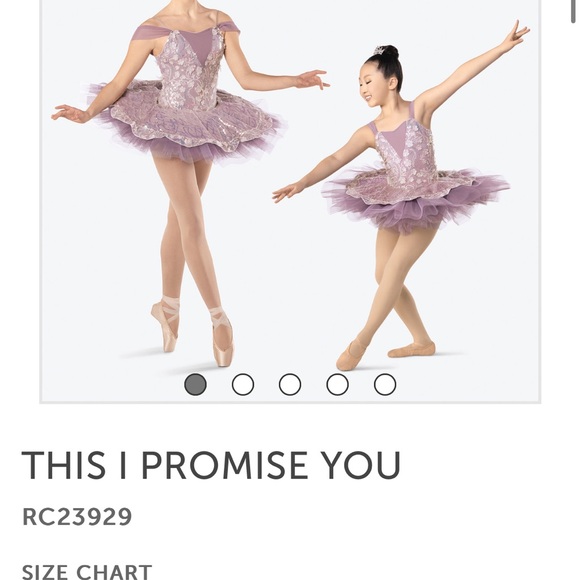This screenshot has height=580, width=580.
Task: Click the adult dancer's outstretched left hand
Action: pos(313,79)
